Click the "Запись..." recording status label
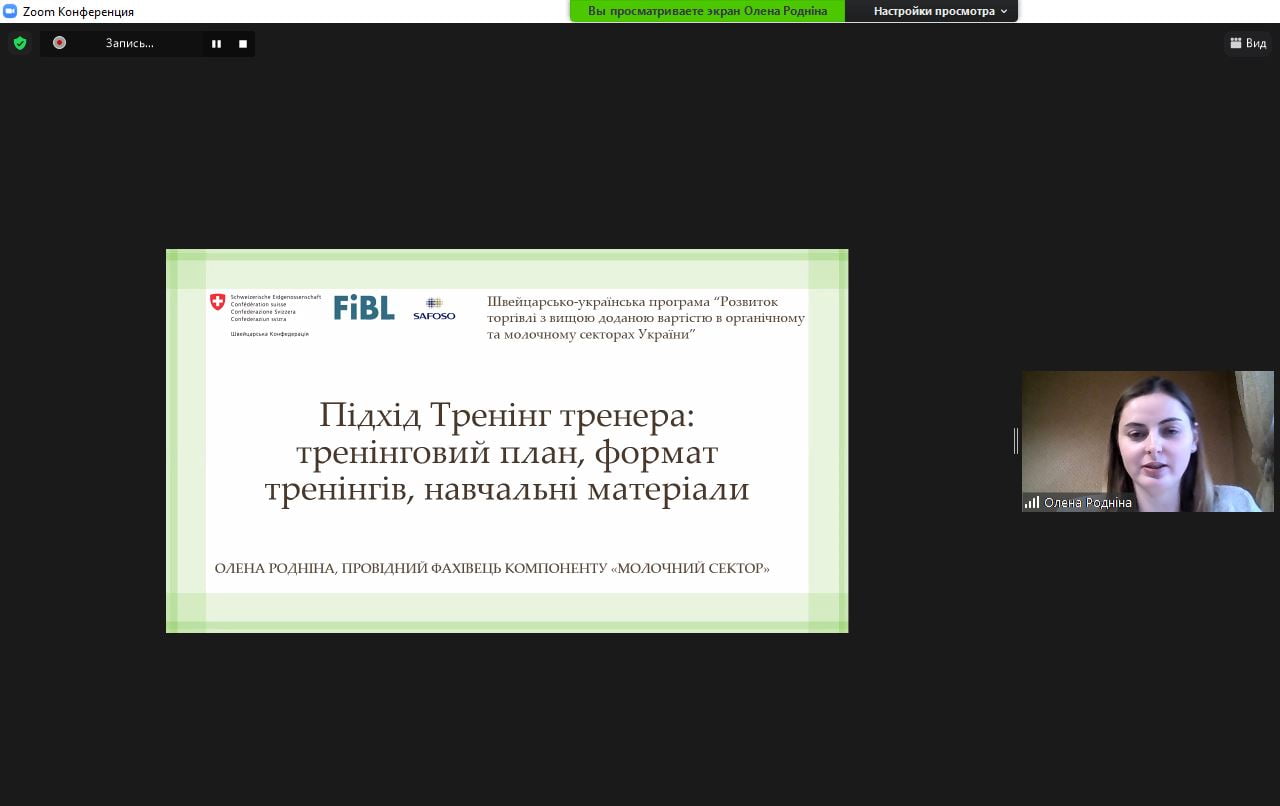Screen dimensions: 1280x806 [130, 43]
